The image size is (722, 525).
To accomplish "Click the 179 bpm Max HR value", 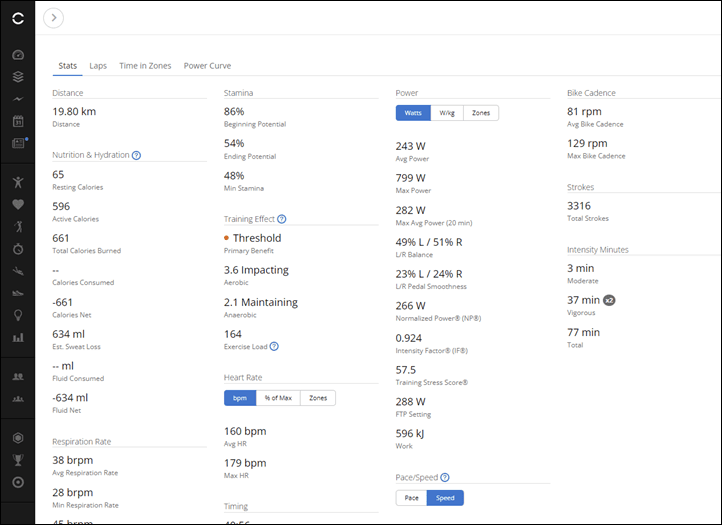I will click(245, 463).
